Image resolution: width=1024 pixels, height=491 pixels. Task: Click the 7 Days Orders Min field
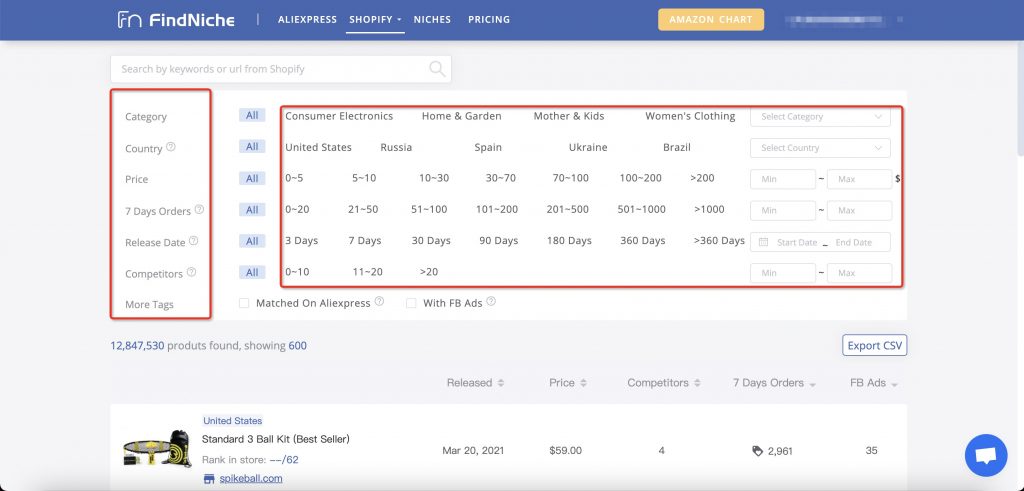click(x=783, y=211)
